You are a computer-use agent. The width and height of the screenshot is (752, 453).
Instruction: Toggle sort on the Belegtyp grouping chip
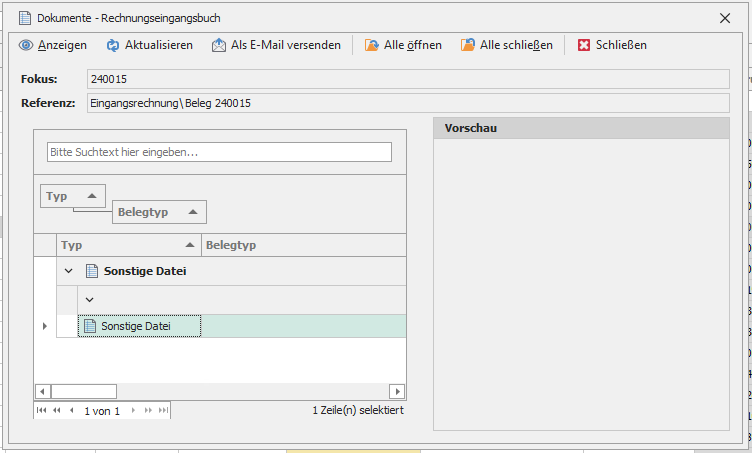coord(159,212)
